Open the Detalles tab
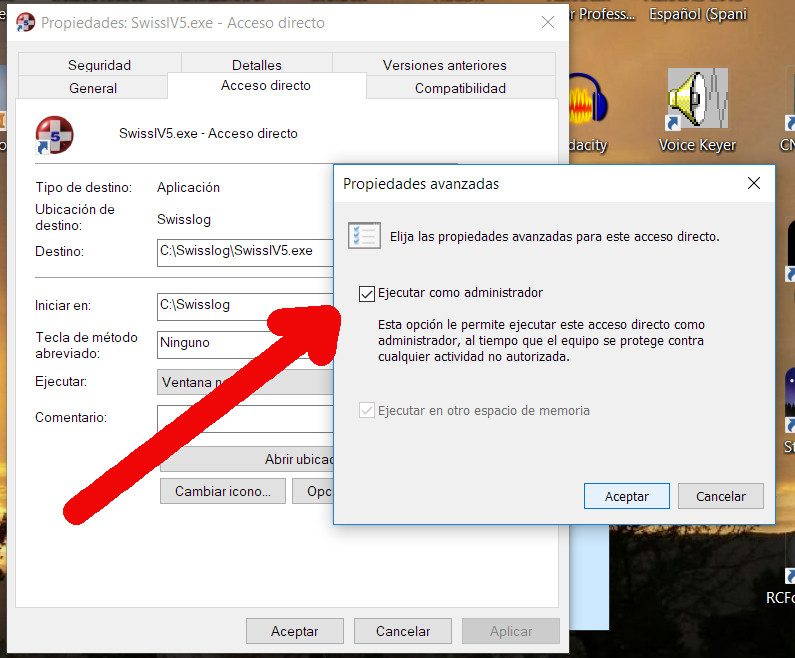Screen dimensions: 795x658 coord(257,65)
